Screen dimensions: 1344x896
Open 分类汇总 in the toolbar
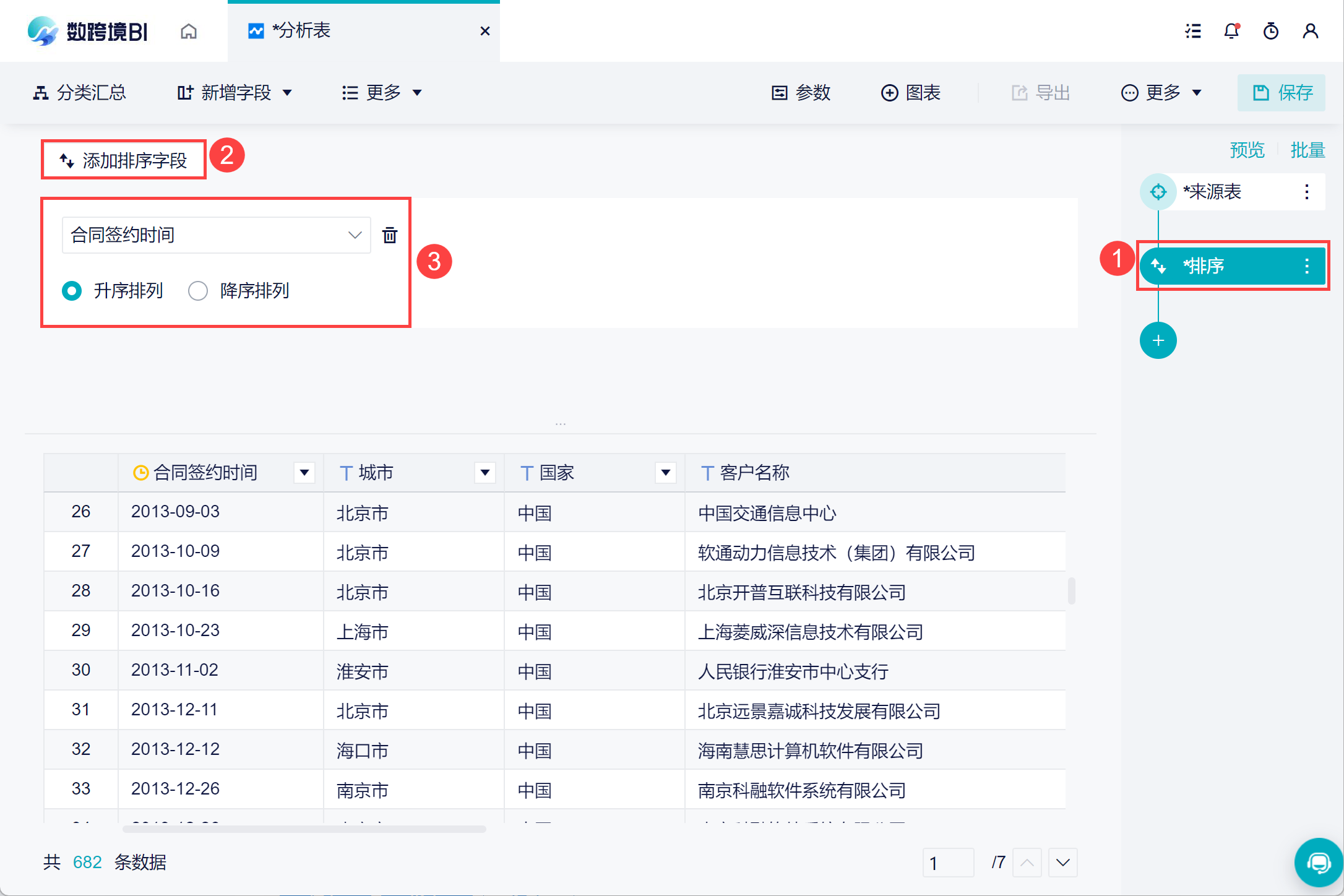[79, 93]
